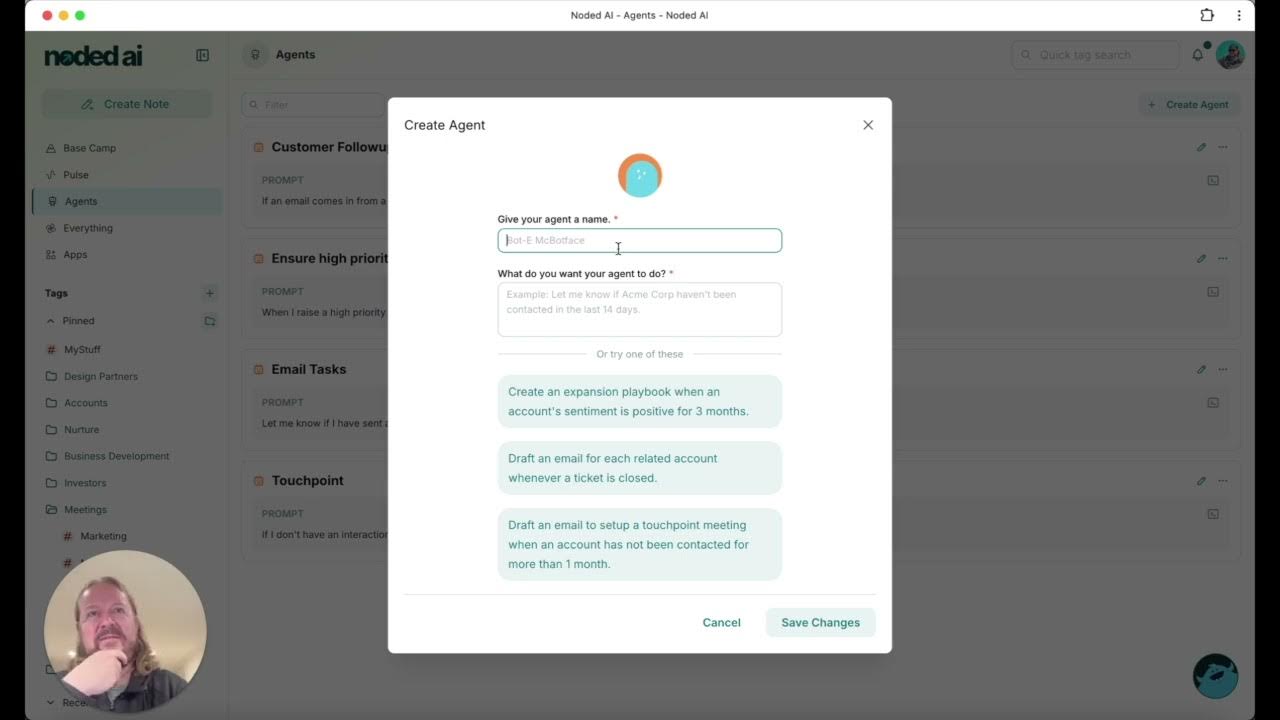This screenshot has height=720, width=1280.
Task: Focus the agent name input field
Action: click(640, 240)
